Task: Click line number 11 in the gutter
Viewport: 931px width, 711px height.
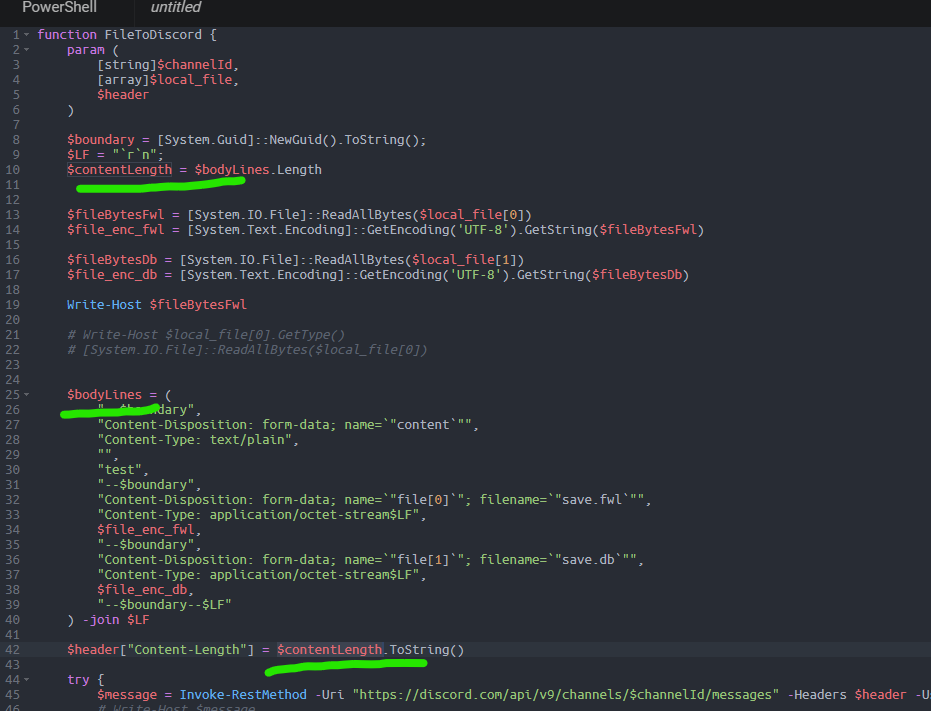Action: pos(12,185)
